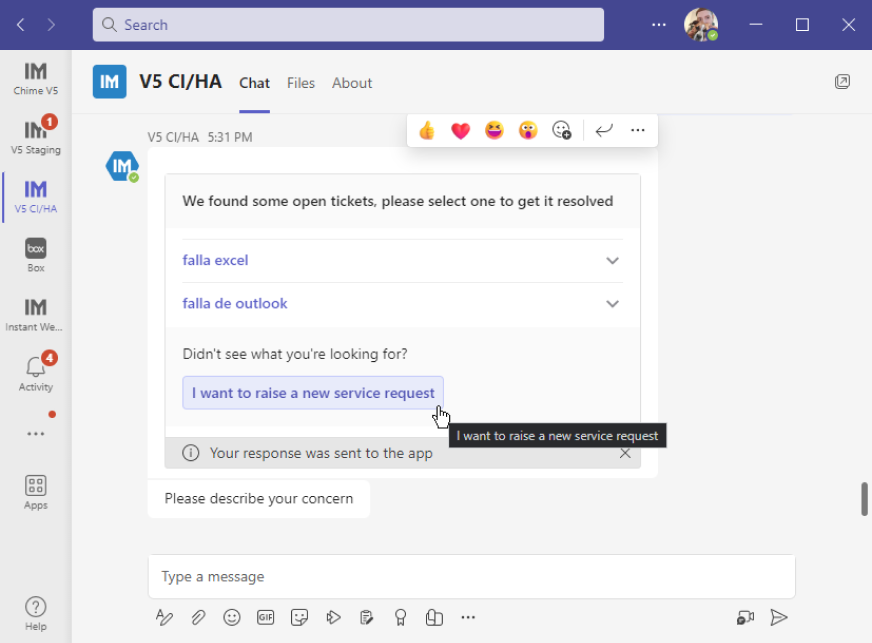
Task: Open the Loop component icon in compose bar
Action: pyautogui.click(x=434, y=617)
